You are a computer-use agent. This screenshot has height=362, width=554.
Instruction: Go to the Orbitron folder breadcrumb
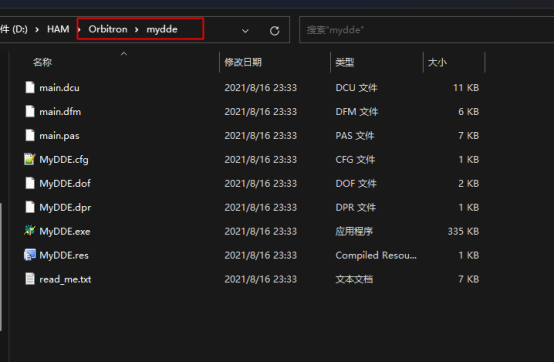coord(108,29)
